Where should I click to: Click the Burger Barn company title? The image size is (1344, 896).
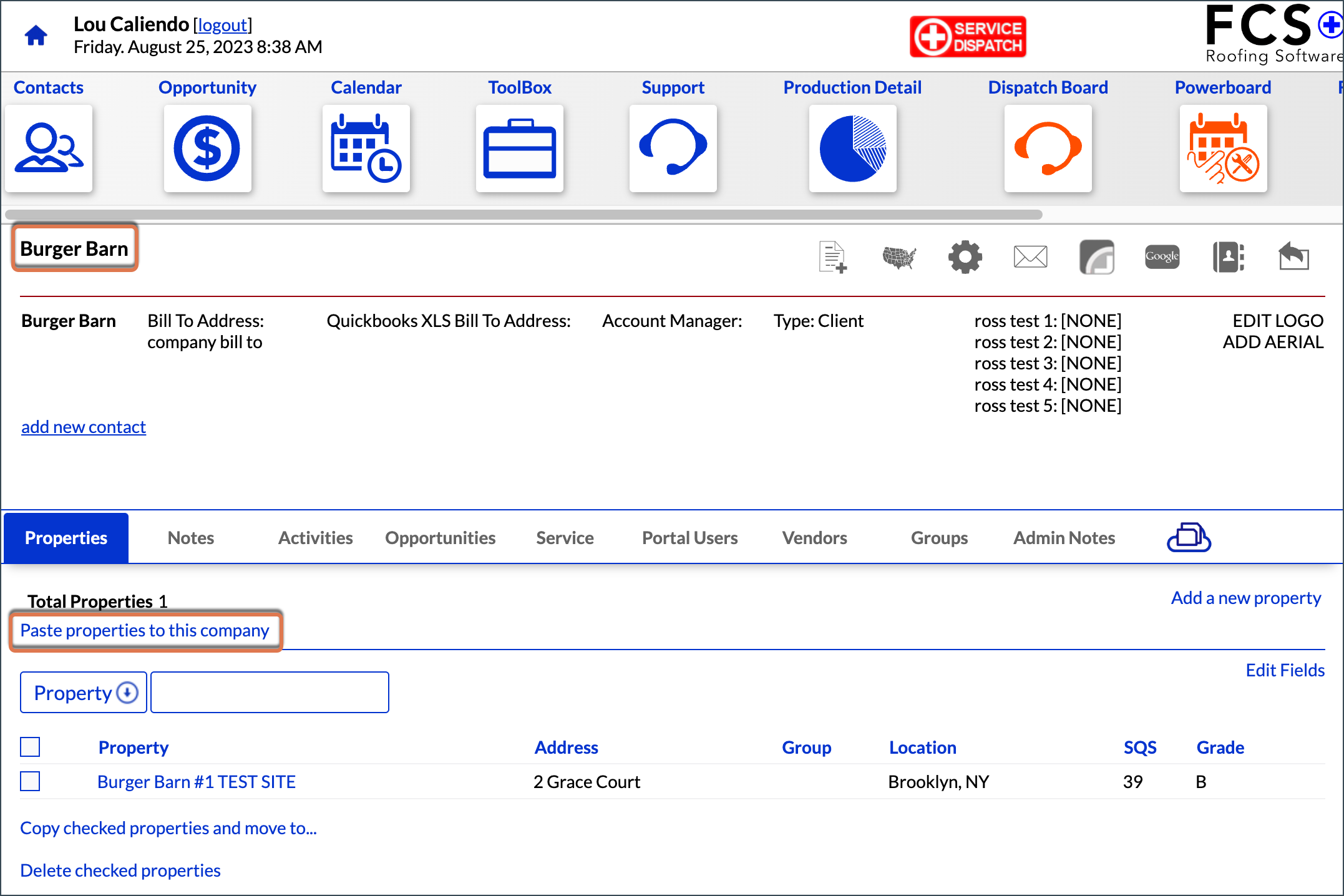click(74, 248)
